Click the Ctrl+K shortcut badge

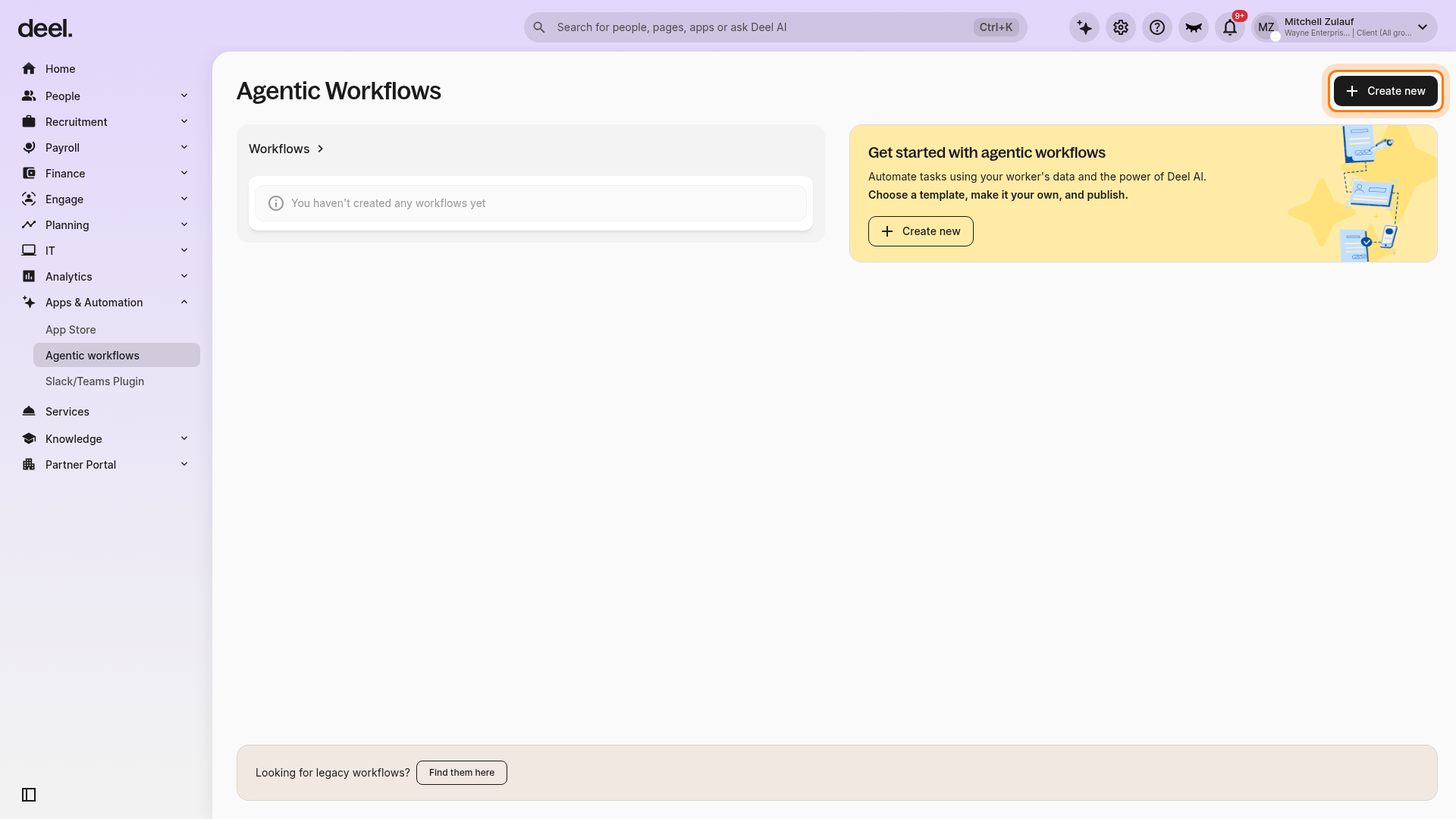click(996, 27)
